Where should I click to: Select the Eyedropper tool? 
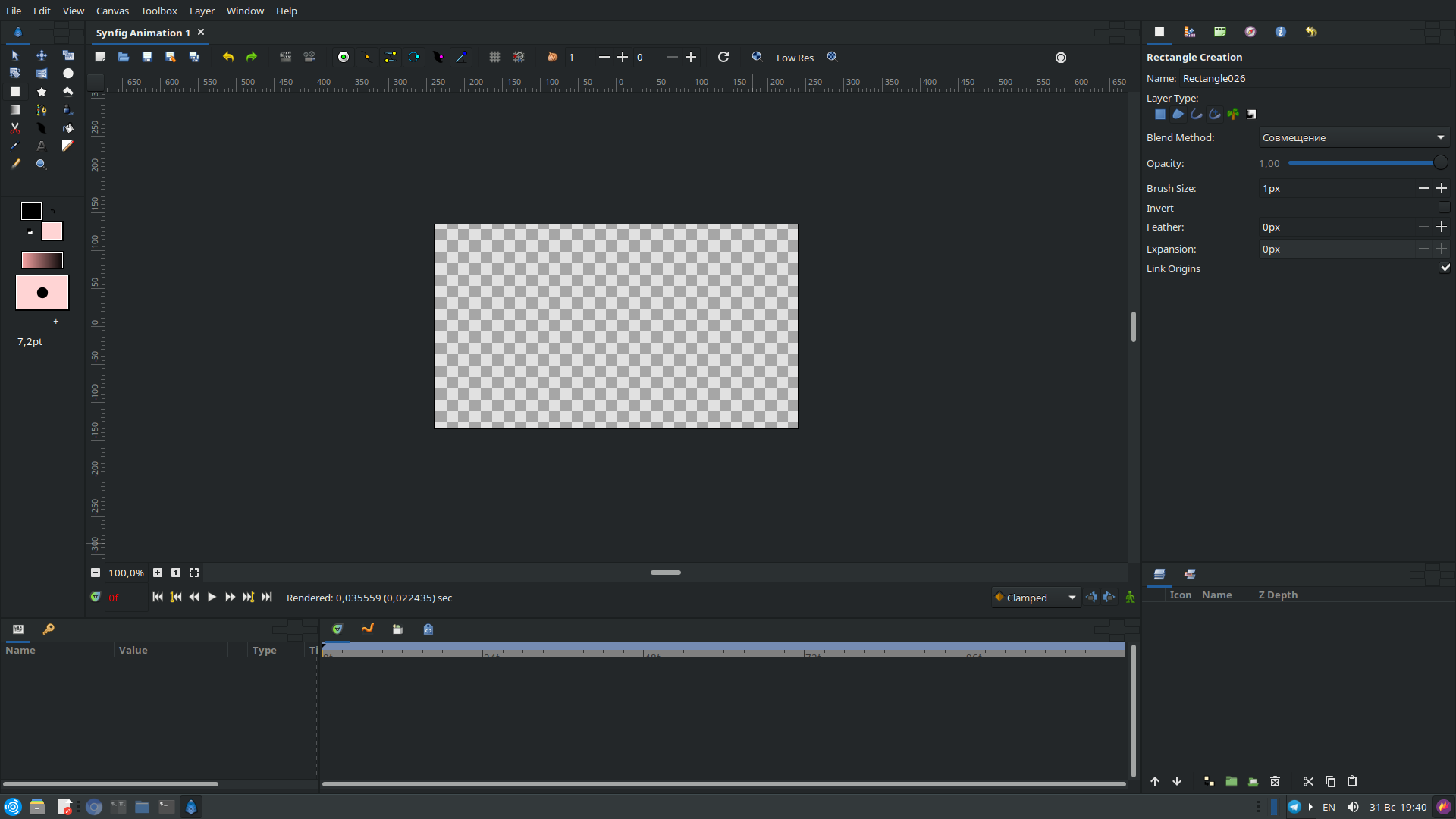pyautogui.click(x=15, y=146)
